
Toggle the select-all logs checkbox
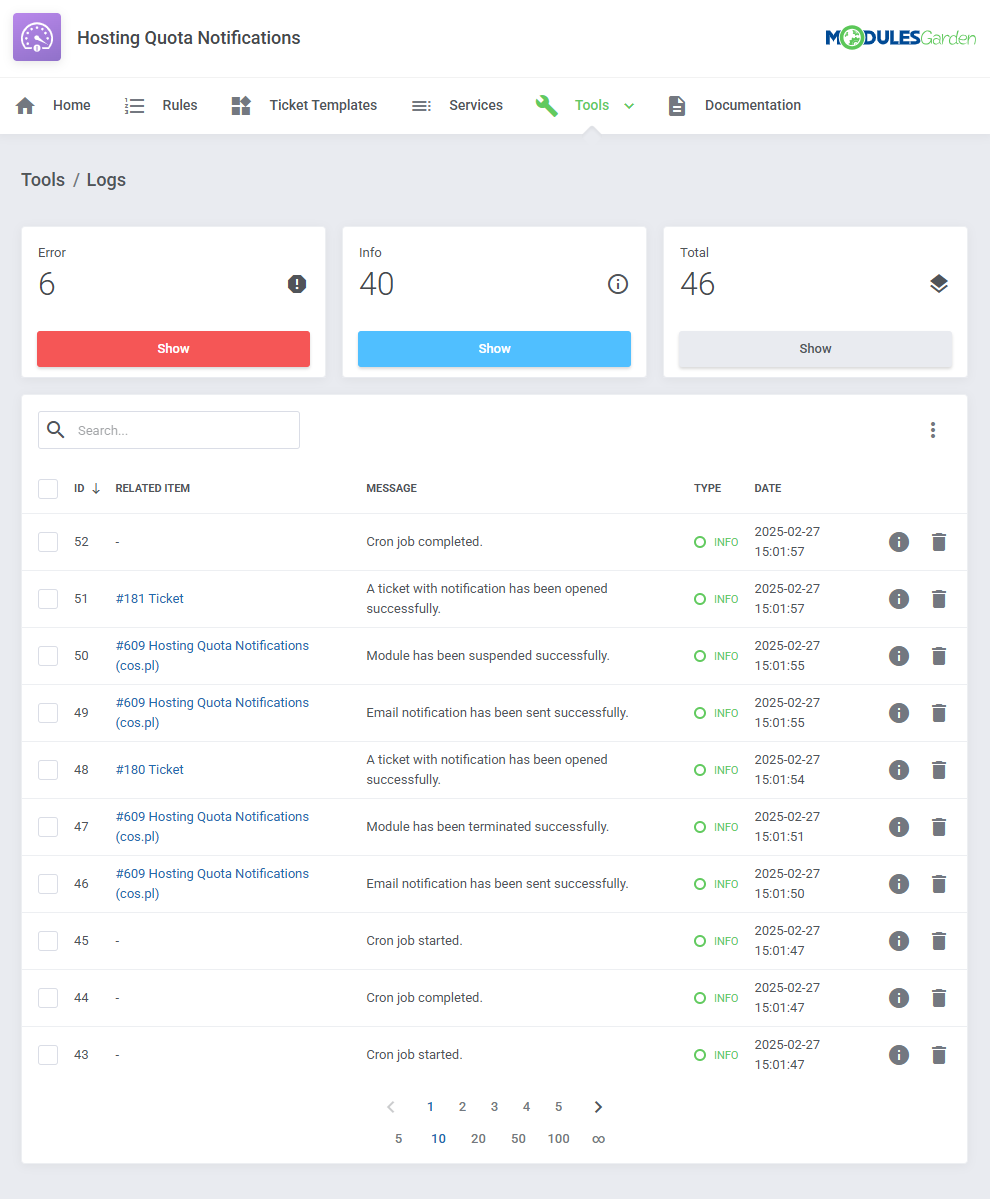[x=48, y=489]
